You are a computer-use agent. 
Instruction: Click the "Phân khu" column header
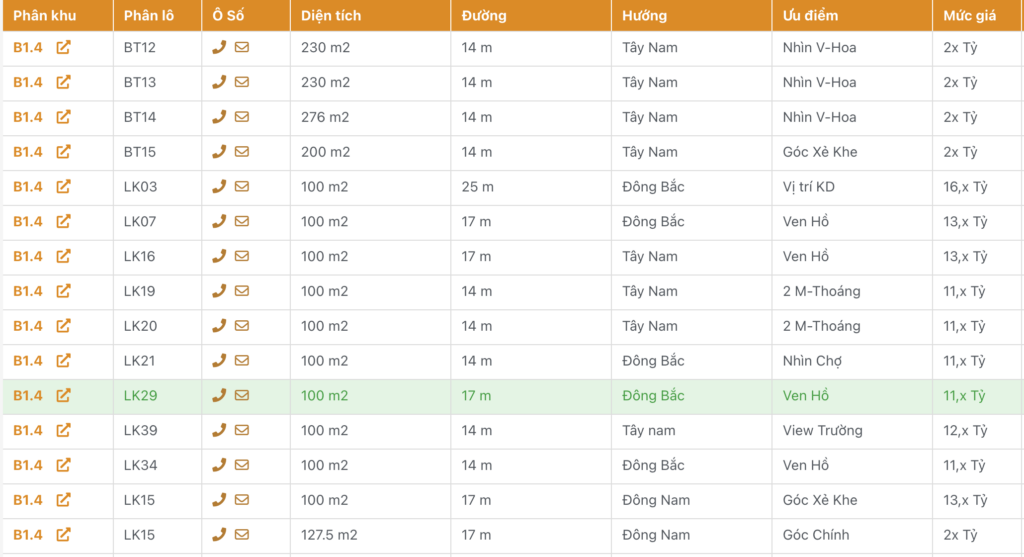pos(44,16)
